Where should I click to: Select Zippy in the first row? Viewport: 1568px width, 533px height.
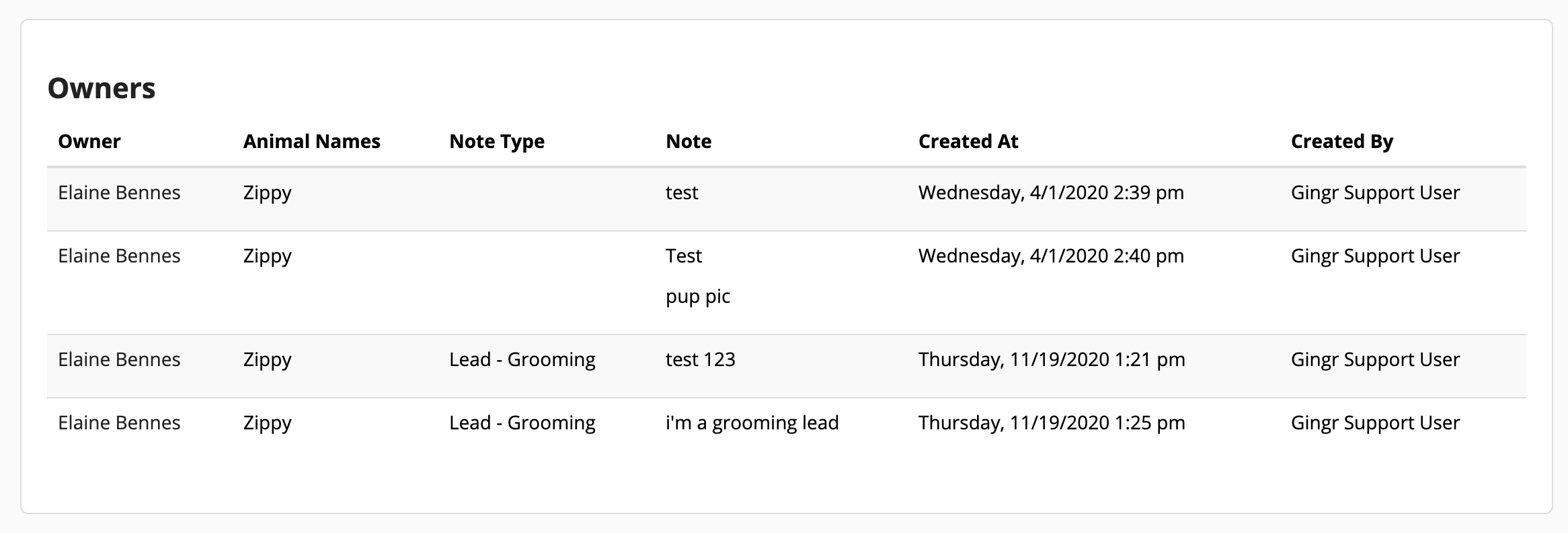tap(268, 192)
